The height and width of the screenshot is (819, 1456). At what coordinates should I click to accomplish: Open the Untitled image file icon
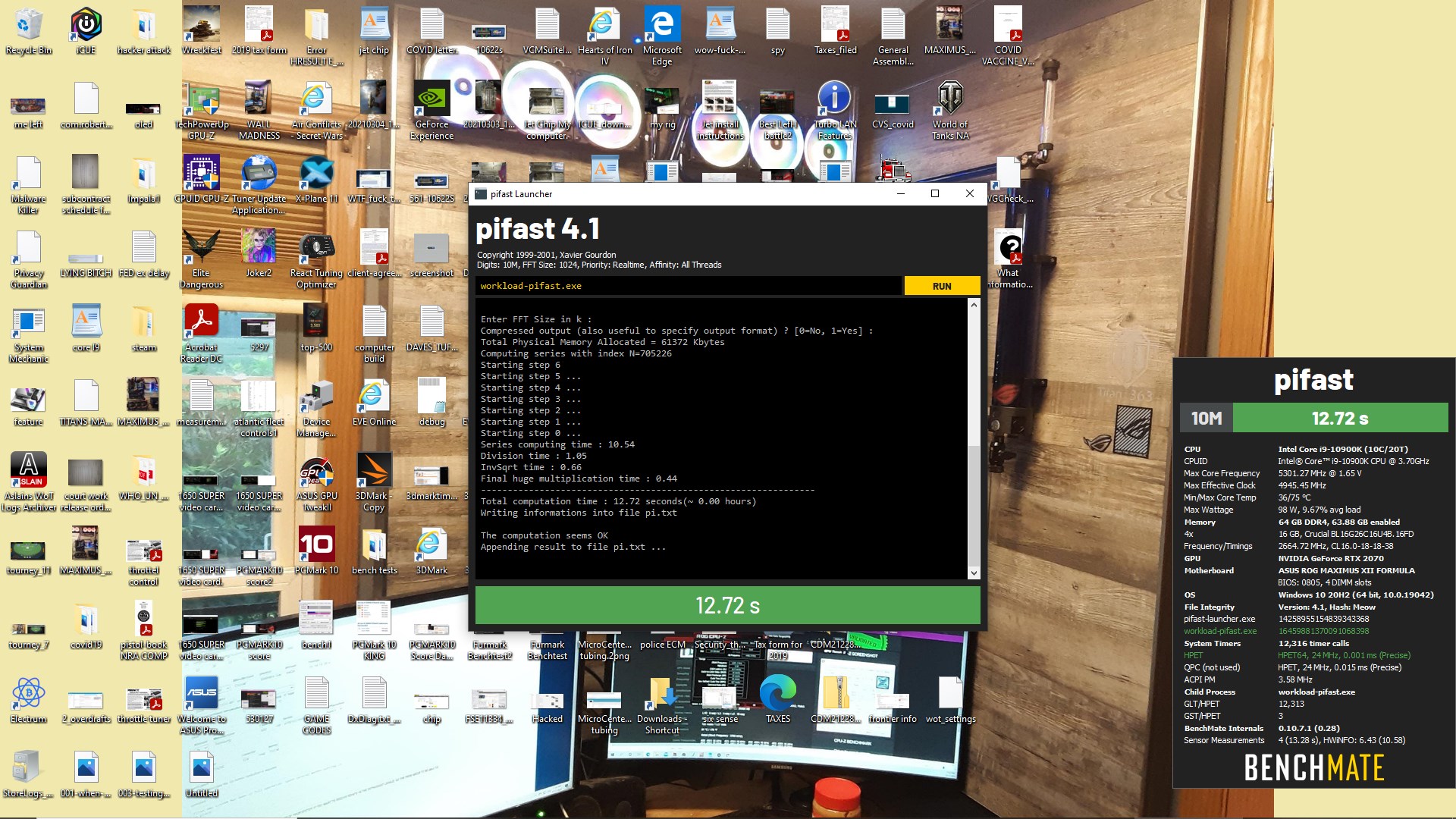202,774
